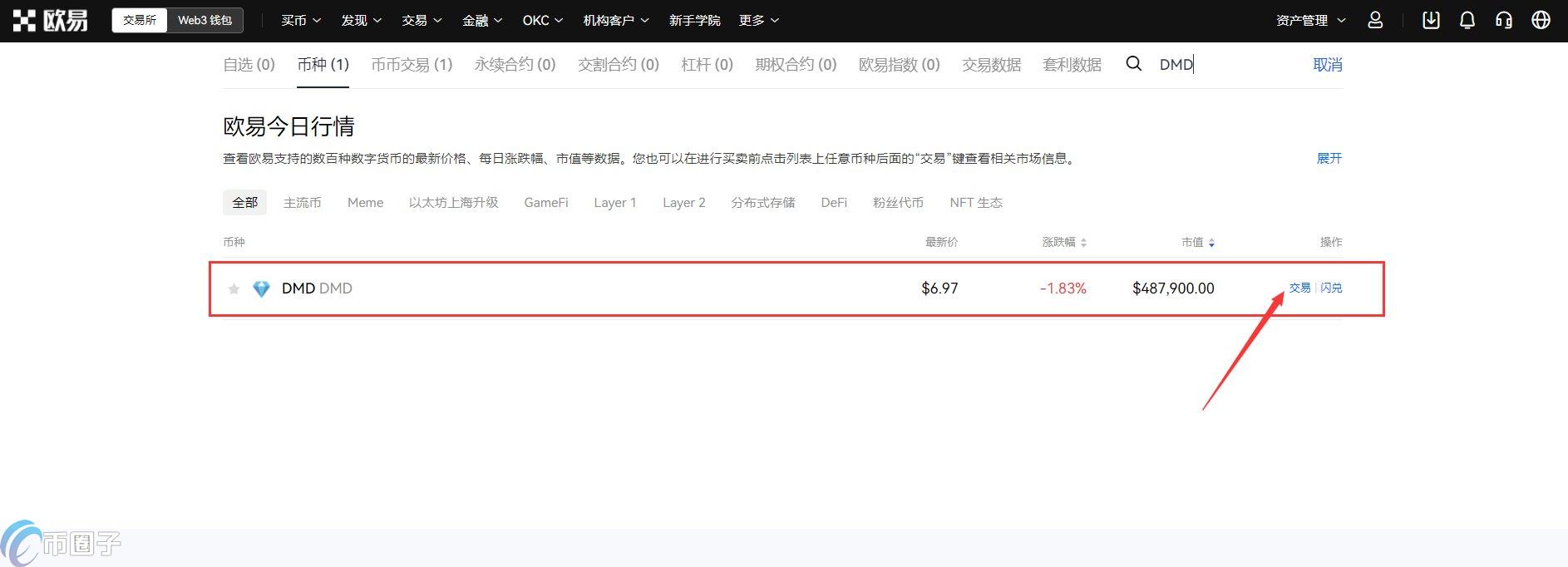Open 欧易指数 (0) tab
The image size is (1568, 567).
(x=899, y=64)
